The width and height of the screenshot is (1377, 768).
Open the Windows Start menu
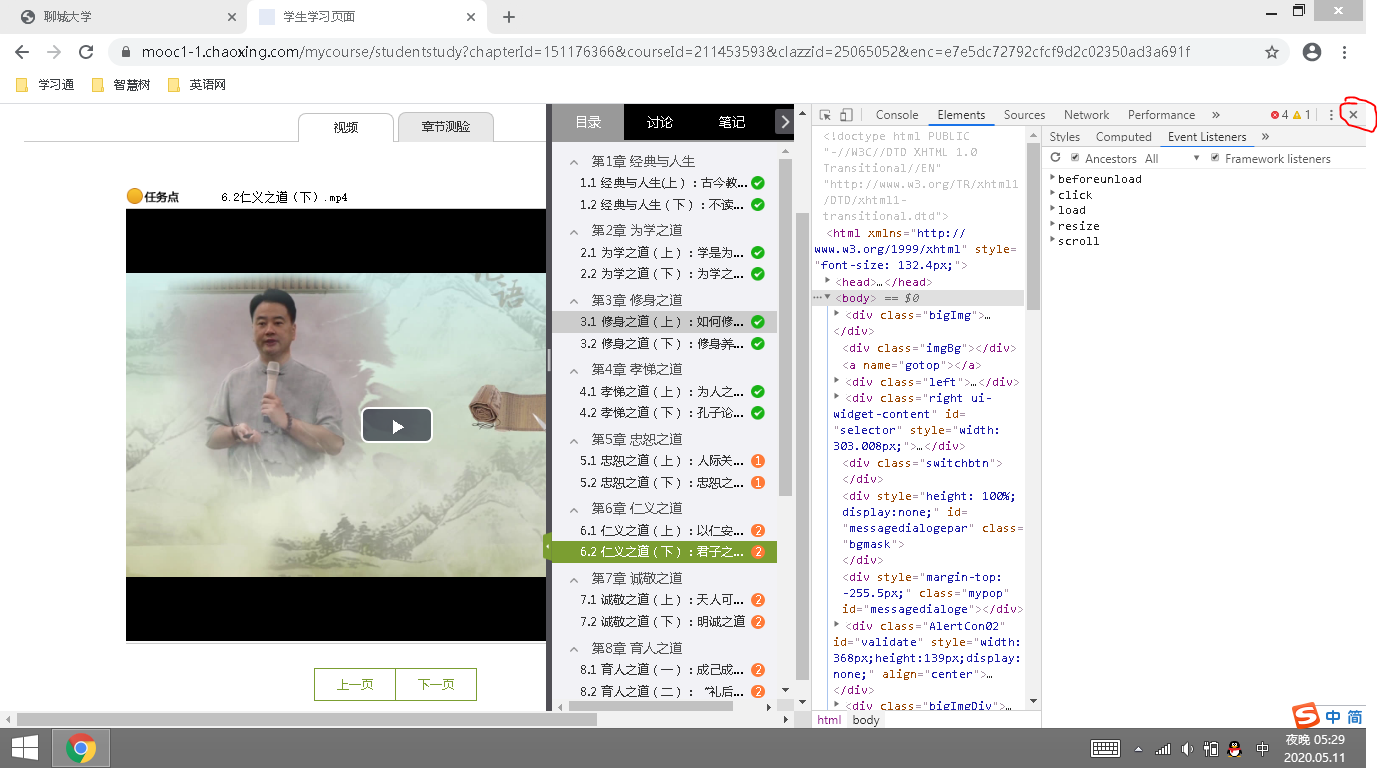tap(25, 748)
